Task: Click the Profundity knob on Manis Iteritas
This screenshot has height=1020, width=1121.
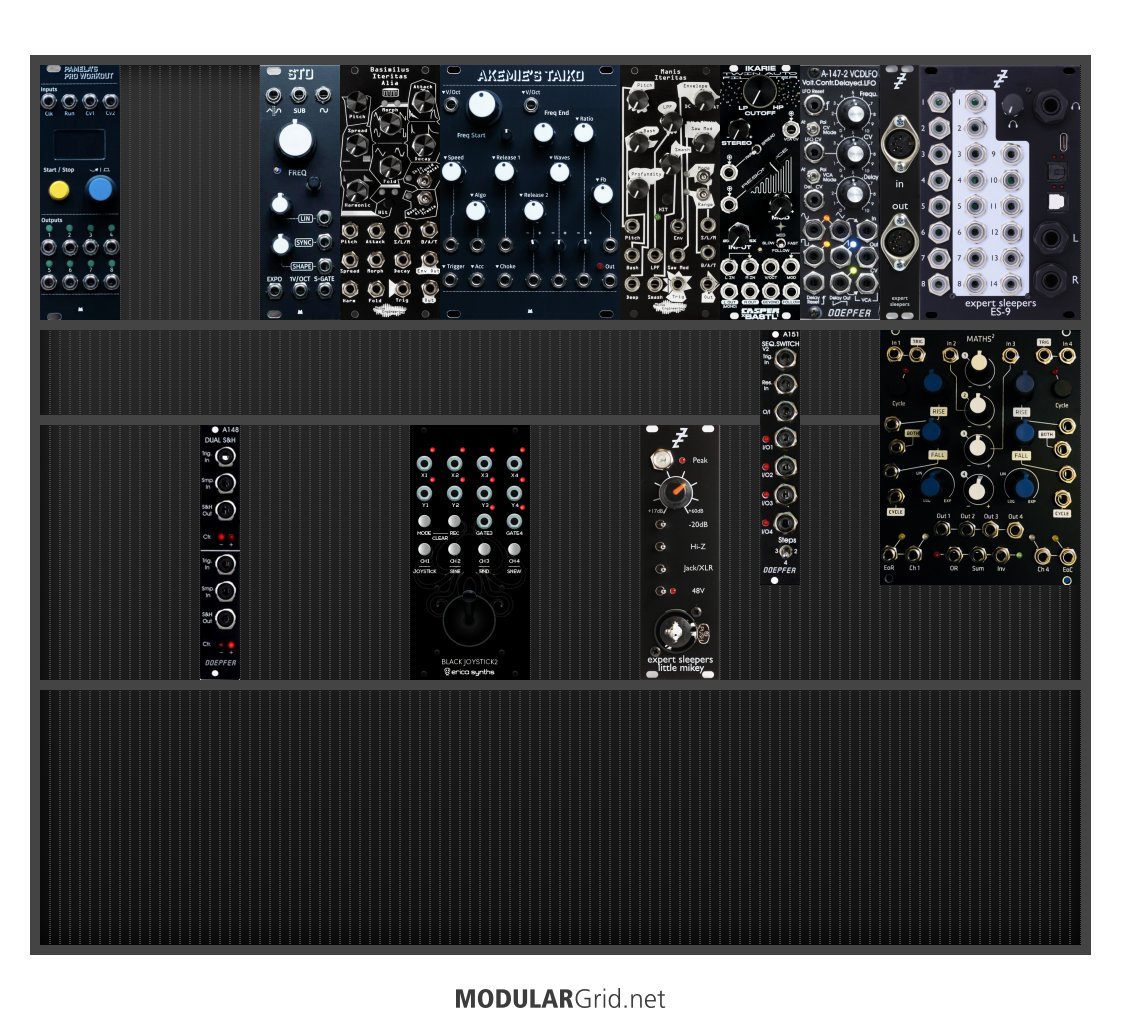Action: [x=638, y=188]
